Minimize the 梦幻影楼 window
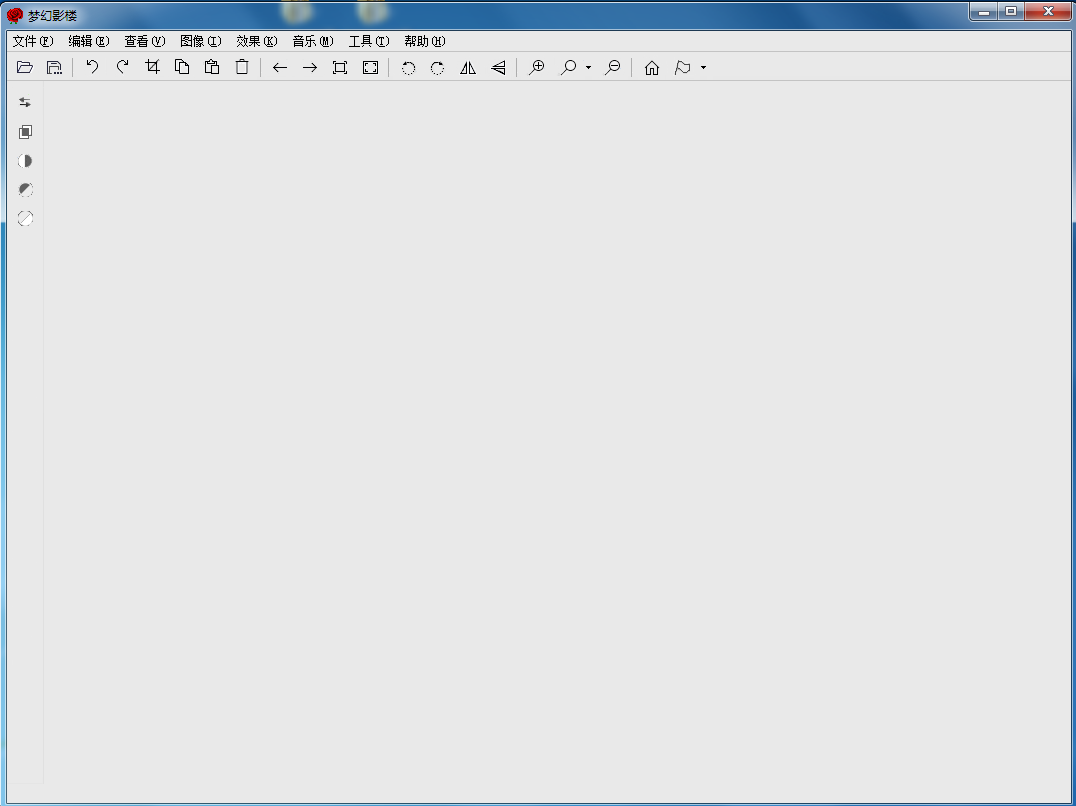The height and width of the screenshot is (806, 1076). point(983,12)
